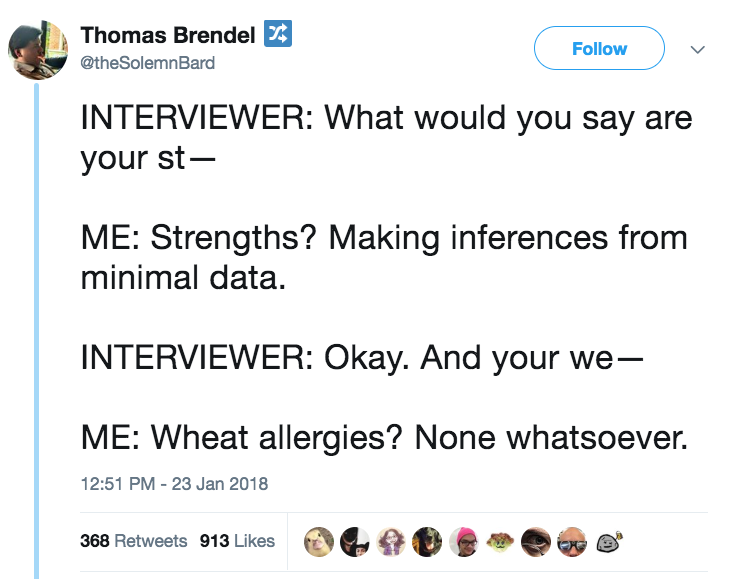View the 368 Retweets list
The width and height of the screenshot is (732, 579).
[x=133, y=540]
